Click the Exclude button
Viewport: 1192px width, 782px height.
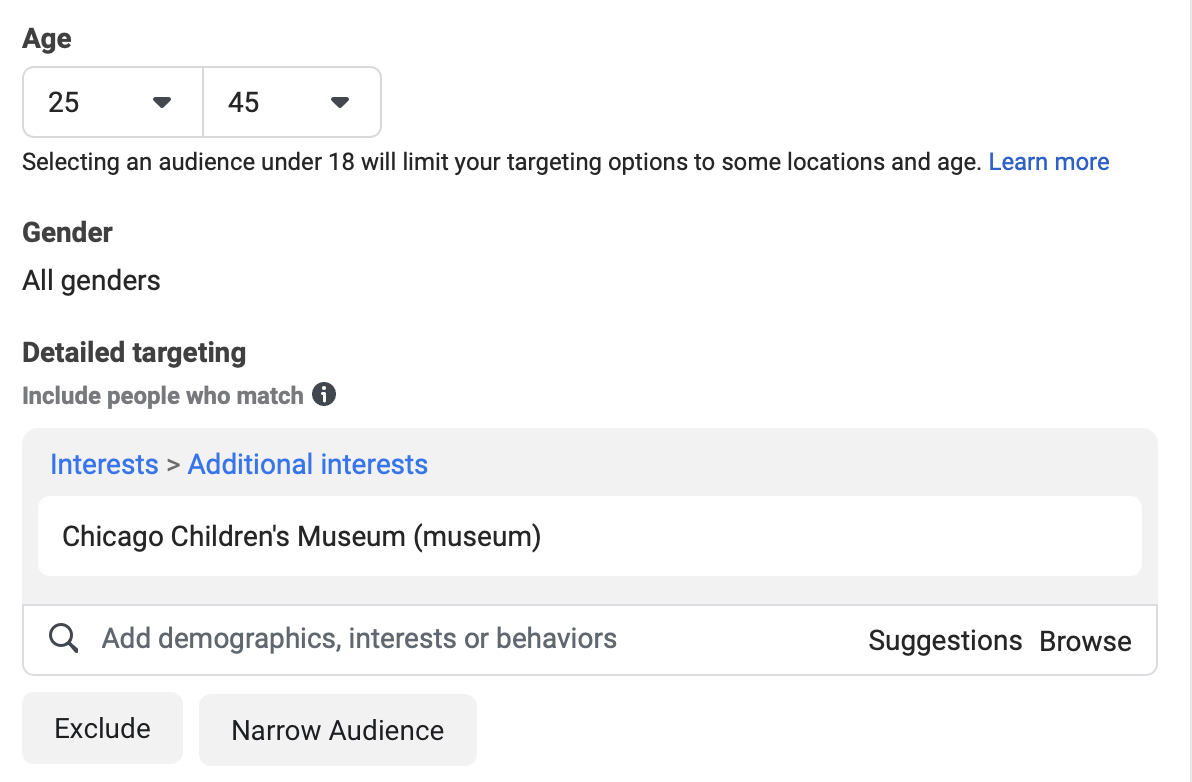(103, 728)
